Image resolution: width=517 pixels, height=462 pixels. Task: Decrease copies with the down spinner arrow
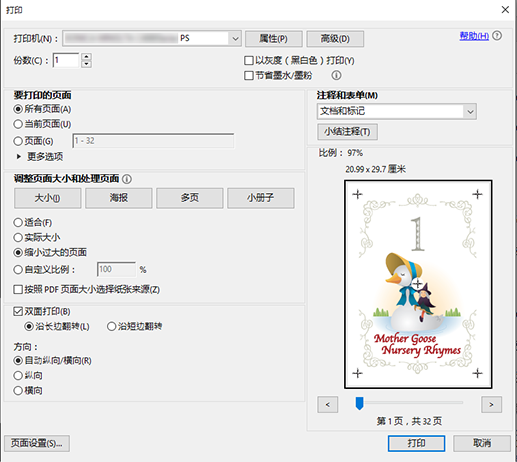tap(86, 64)
